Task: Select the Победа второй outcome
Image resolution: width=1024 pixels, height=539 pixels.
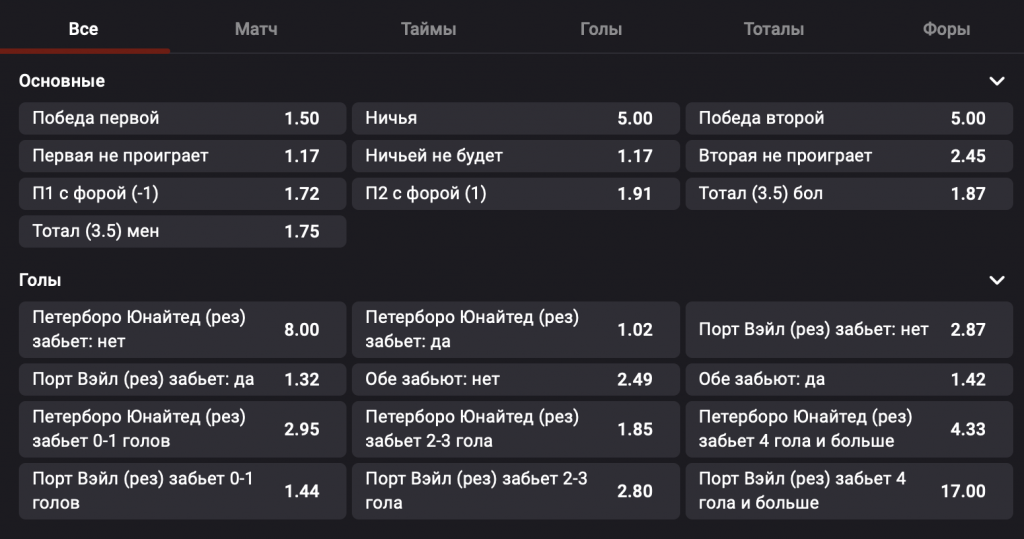Action: 848,118
